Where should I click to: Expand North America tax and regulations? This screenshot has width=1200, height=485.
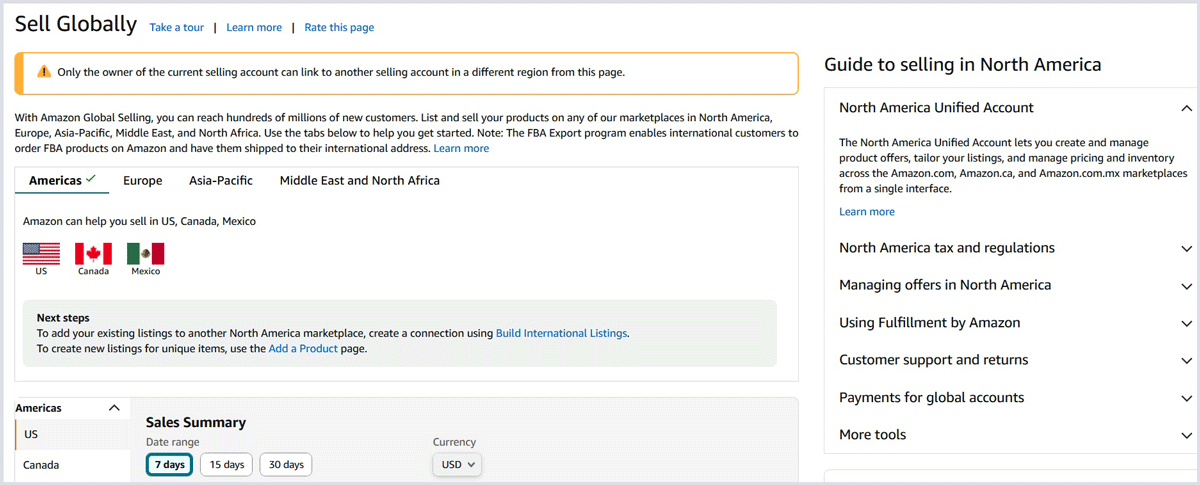1186,248
